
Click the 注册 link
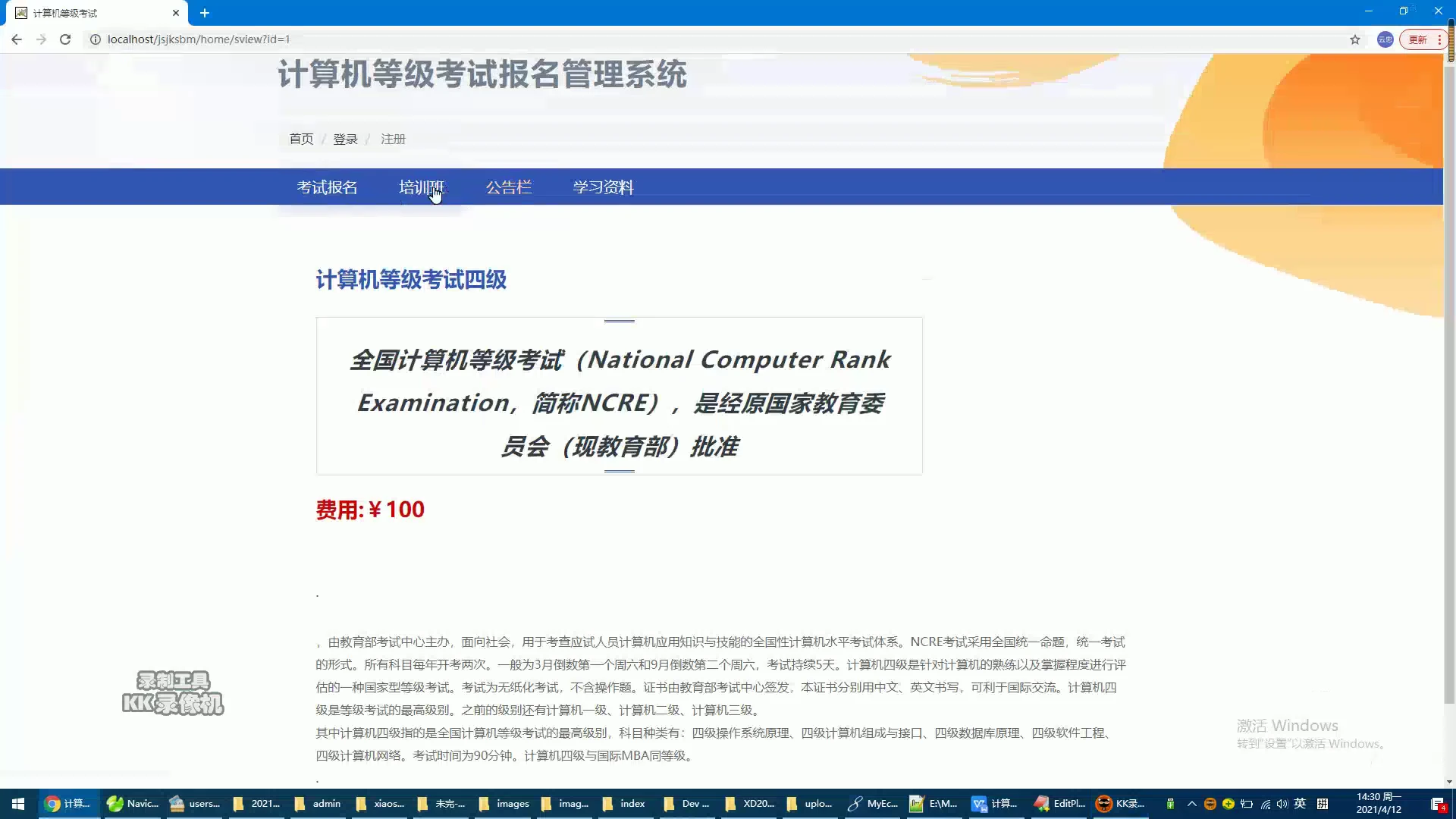(393, 140)
